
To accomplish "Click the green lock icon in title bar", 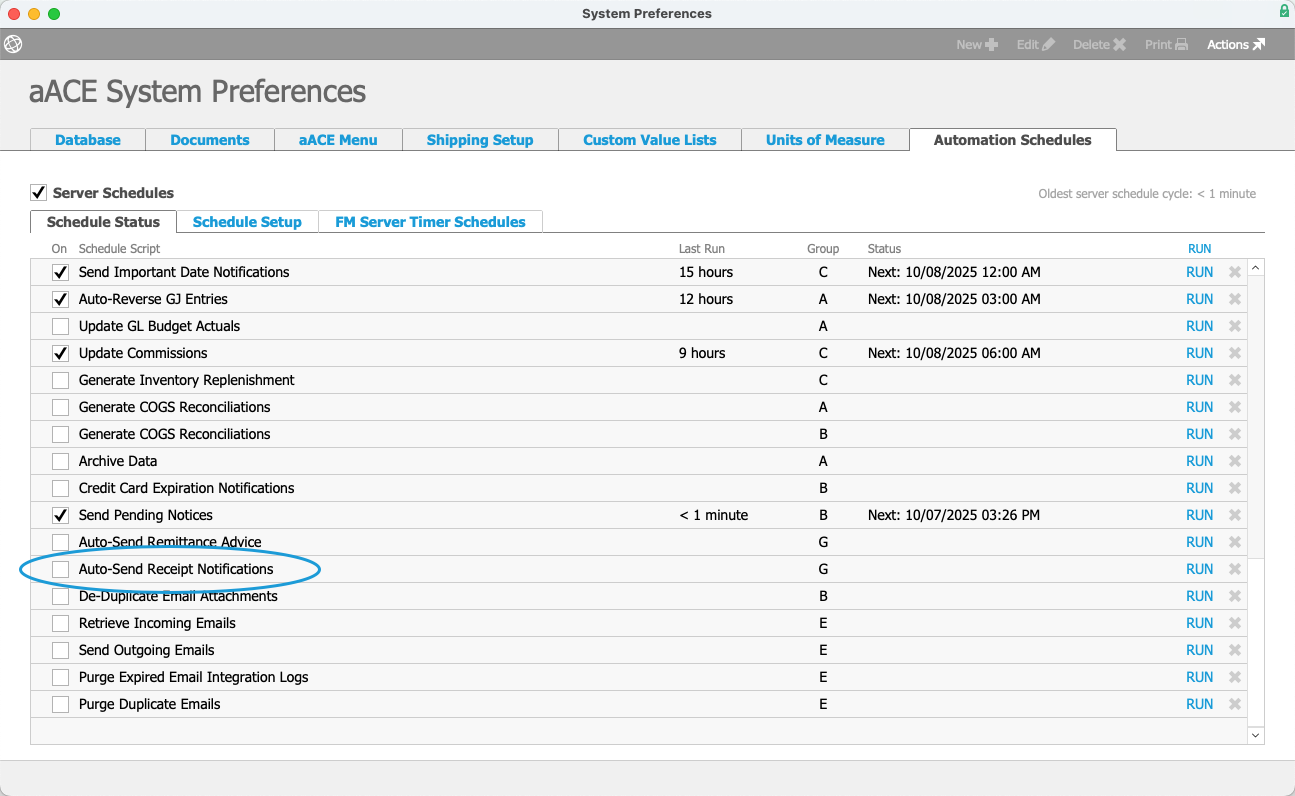I will [1284, 12].
